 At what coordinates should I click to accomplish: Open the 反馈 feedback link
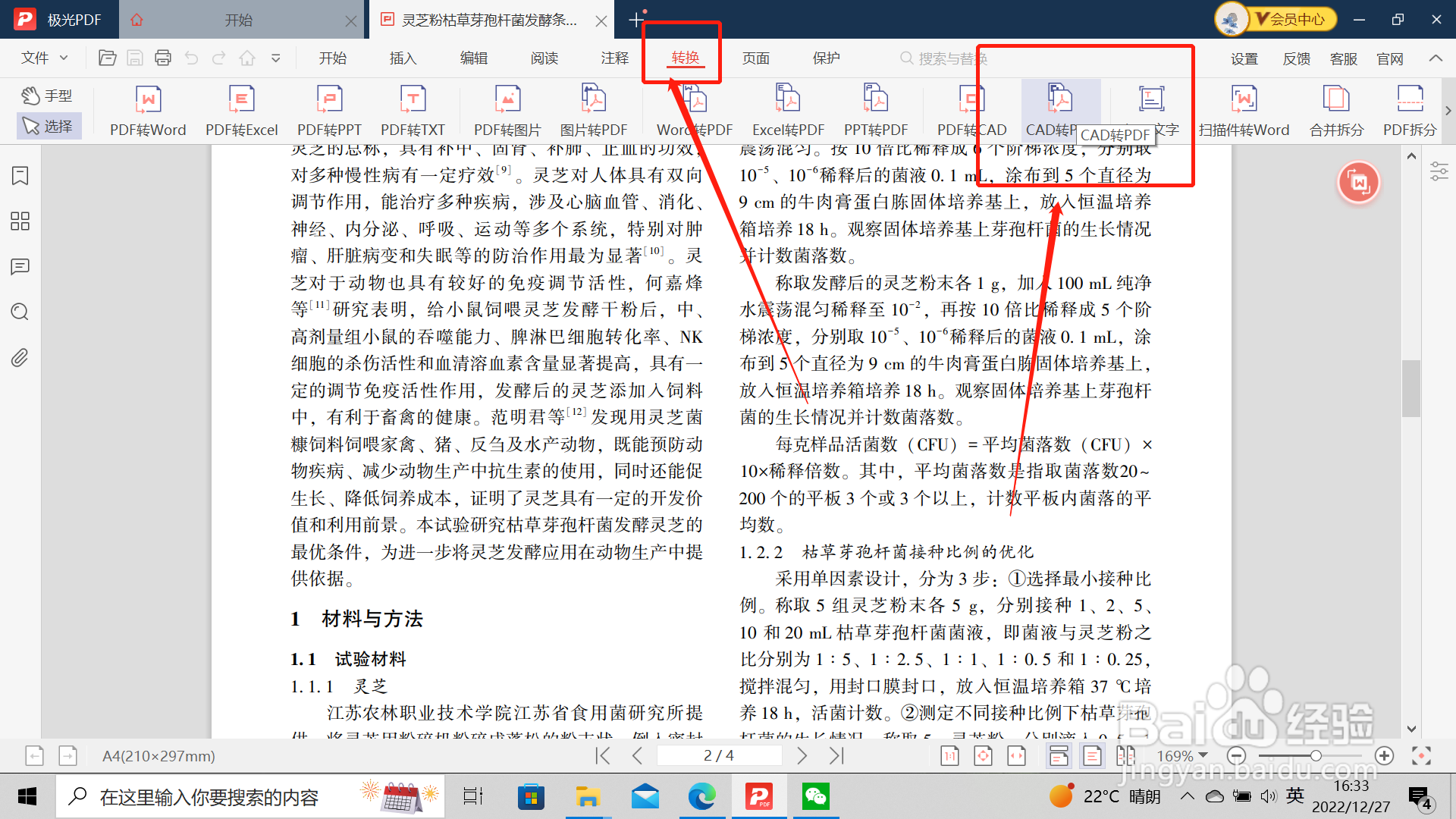[1296, 59]
